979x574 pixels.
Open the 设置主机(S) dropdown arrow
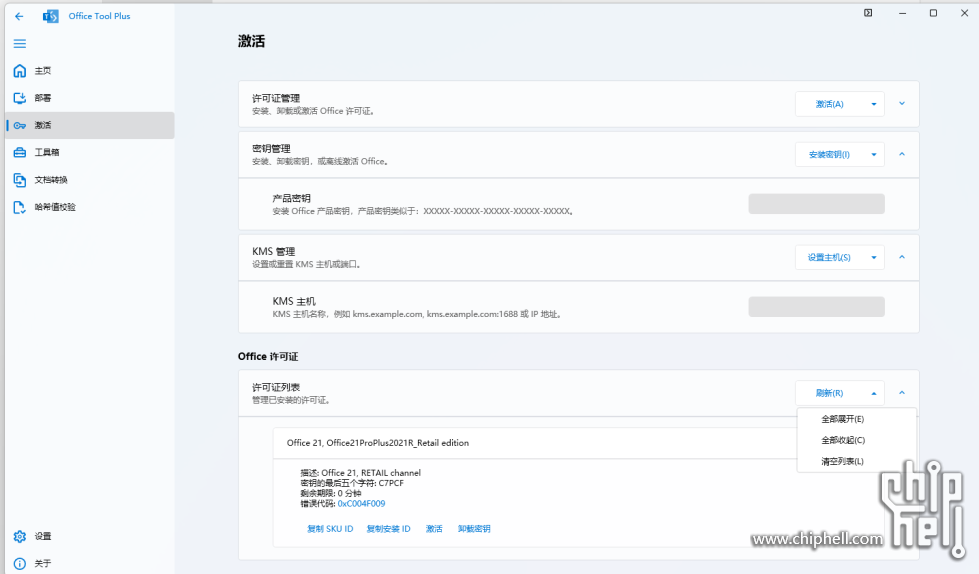point(873,257)
